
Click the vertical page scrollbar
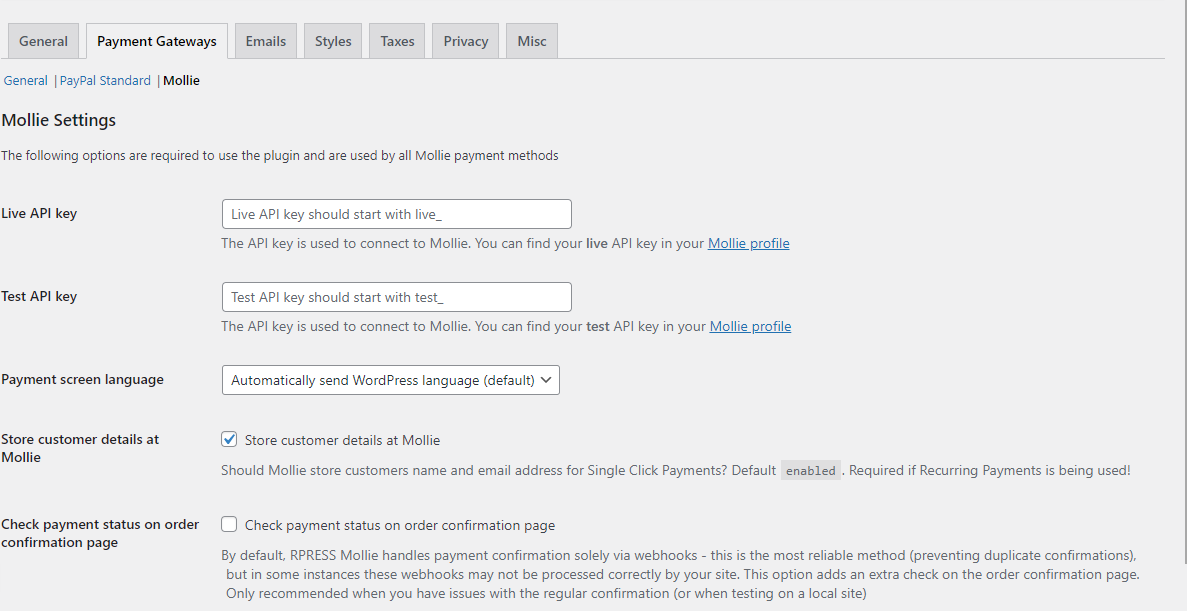click(1185, 282)
